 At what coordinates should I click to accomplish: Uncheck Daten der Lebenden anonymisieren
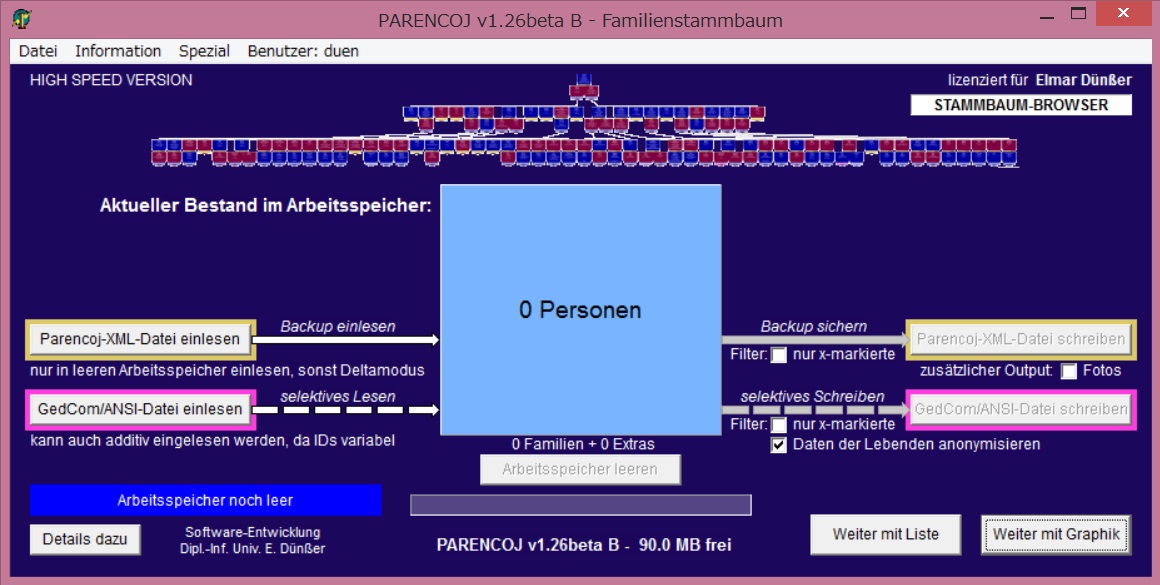[x=779, y=445]
